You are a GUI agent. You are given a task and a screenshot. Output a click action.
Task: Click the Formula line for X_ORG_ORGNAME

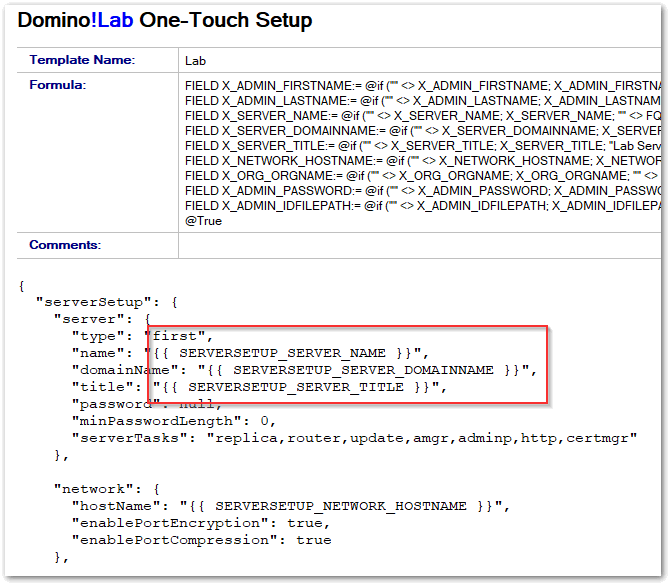(423, 176)
